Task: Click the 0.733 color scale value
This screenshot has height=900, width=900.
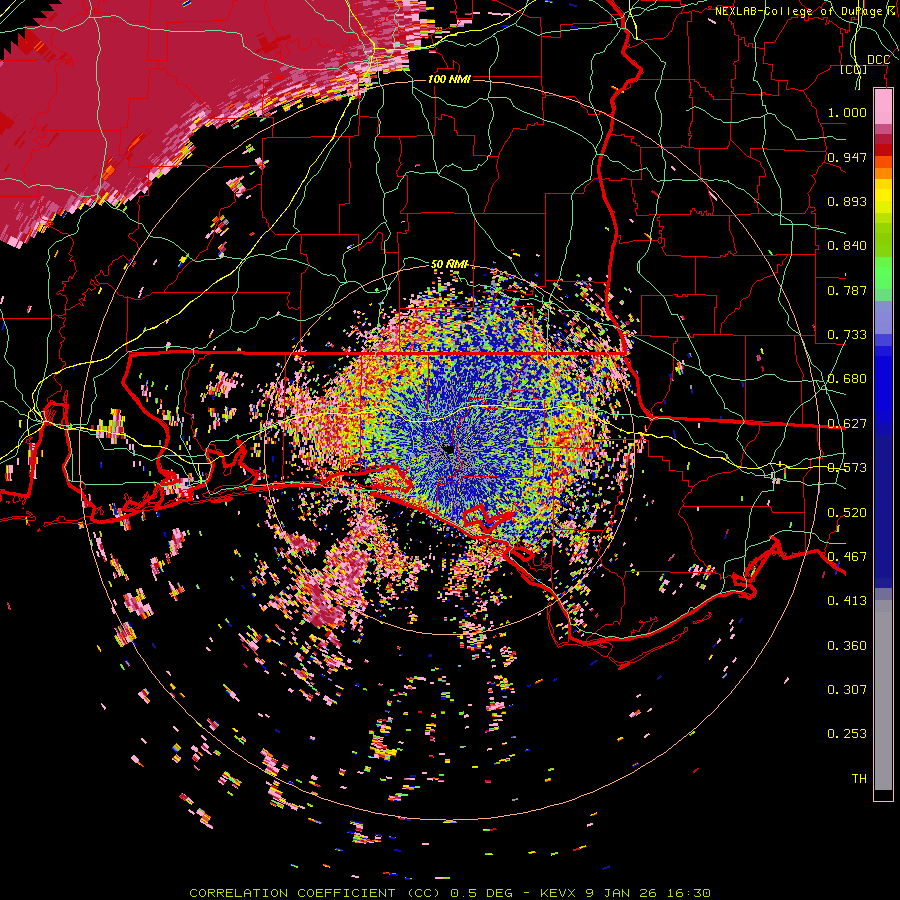Action: pos(847,335)
